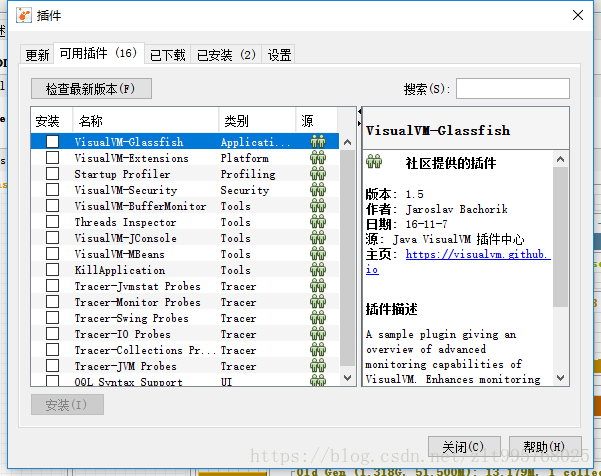Click the community icon in Tracer-Swing Probes row

tap(318, 318)
